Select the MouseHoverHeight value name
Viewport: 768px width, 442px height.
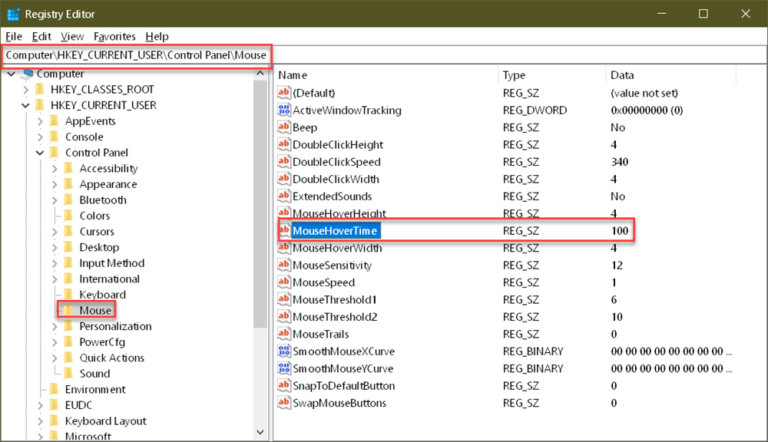click(339, 213)
